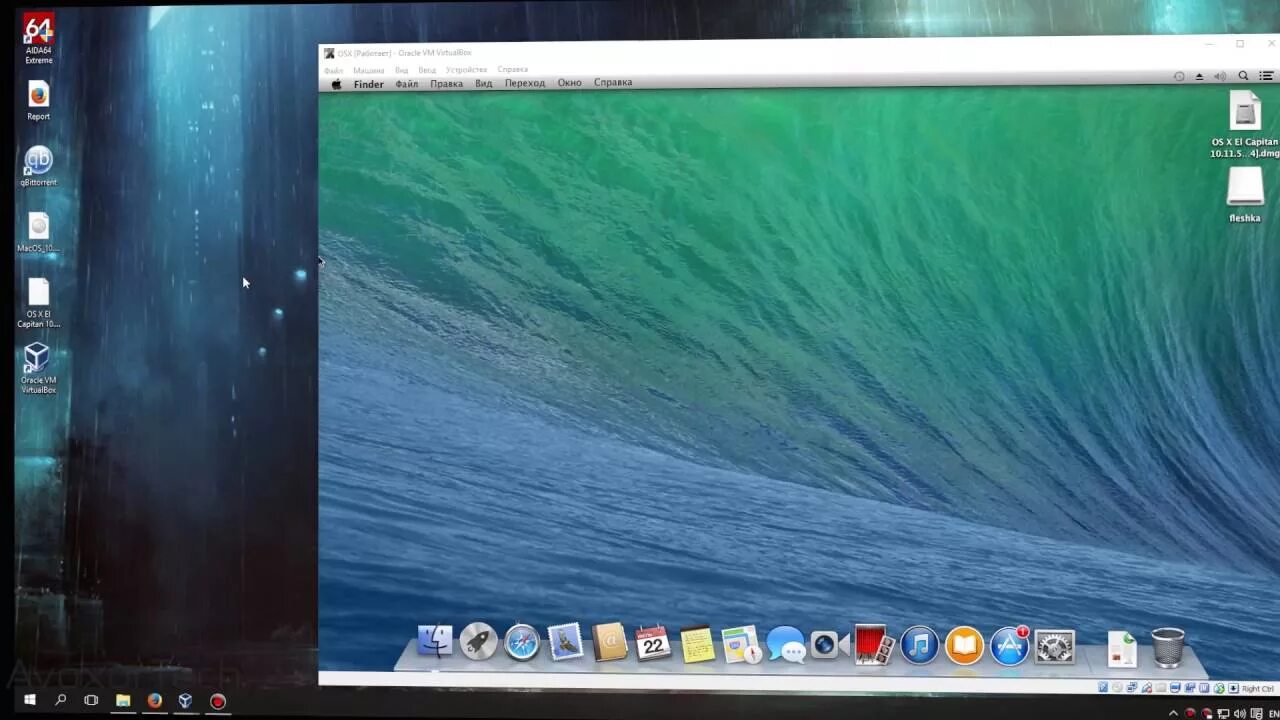This screenshot has width=1280, height=720.
Task: Open FaceTime camera icon in dock
Action: click(x=829, y=645)
